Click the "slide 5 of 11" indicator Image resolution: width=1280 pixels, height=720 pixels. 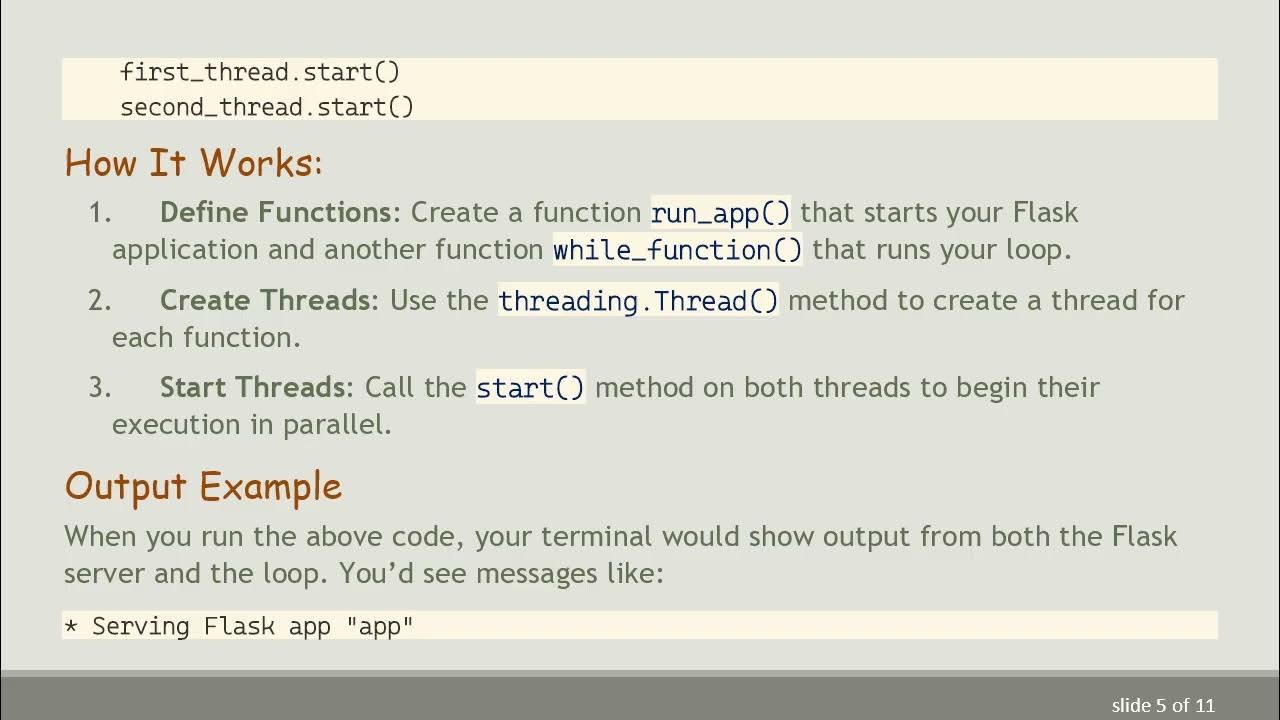(1163, 705)
